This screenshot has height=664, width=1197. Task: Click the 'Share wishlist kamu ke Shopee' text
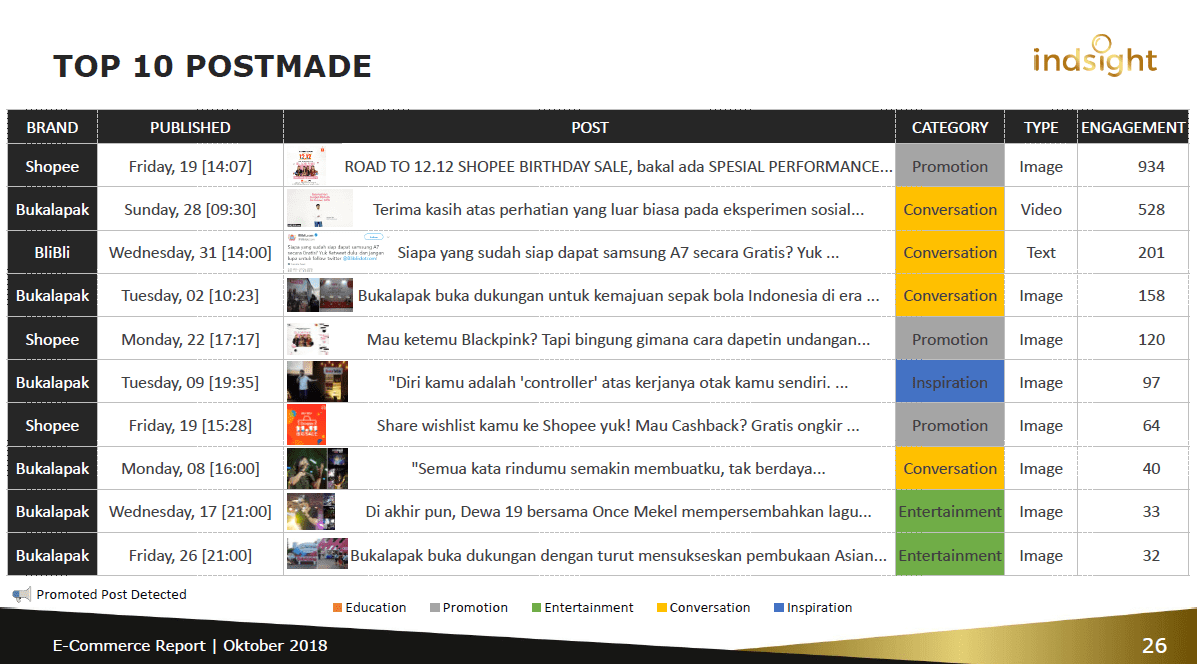tap(618, 425)
